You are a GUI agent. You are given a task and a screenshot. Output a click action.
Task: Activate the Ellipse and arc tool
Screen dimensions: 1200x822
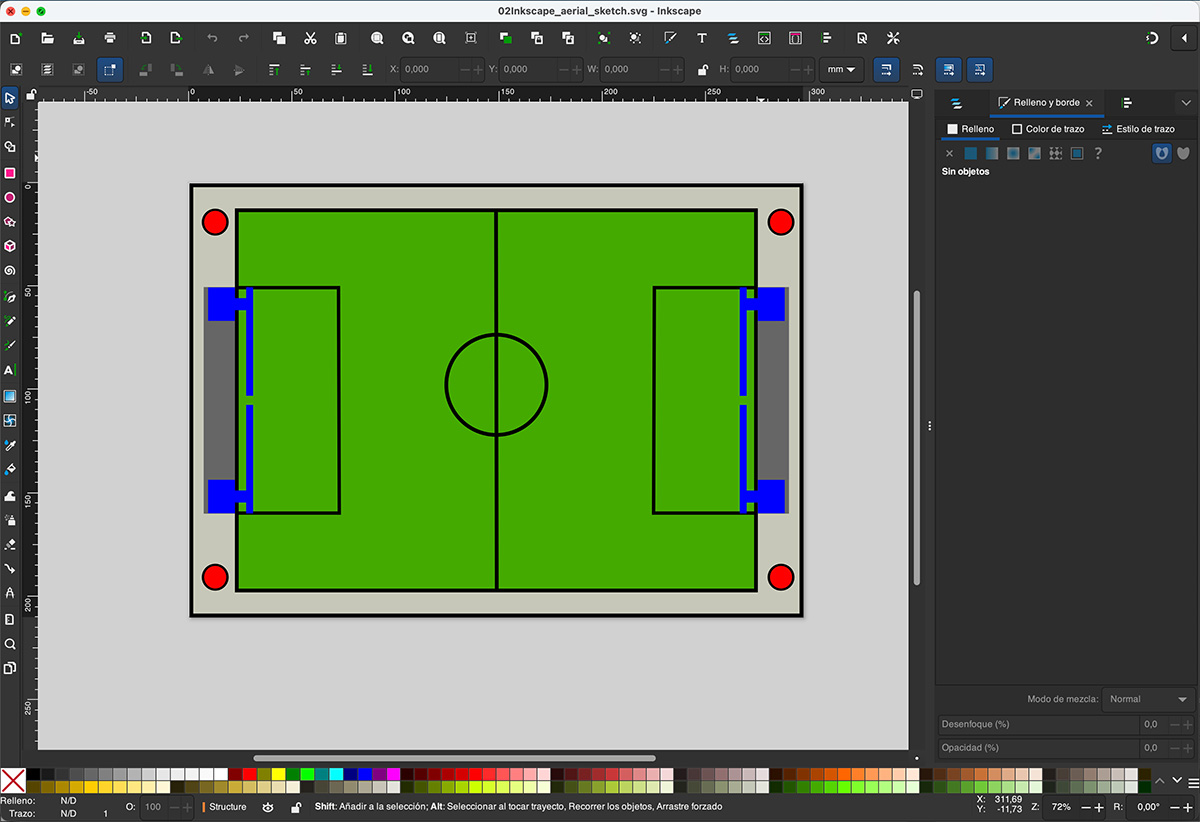tap(12, 196)
